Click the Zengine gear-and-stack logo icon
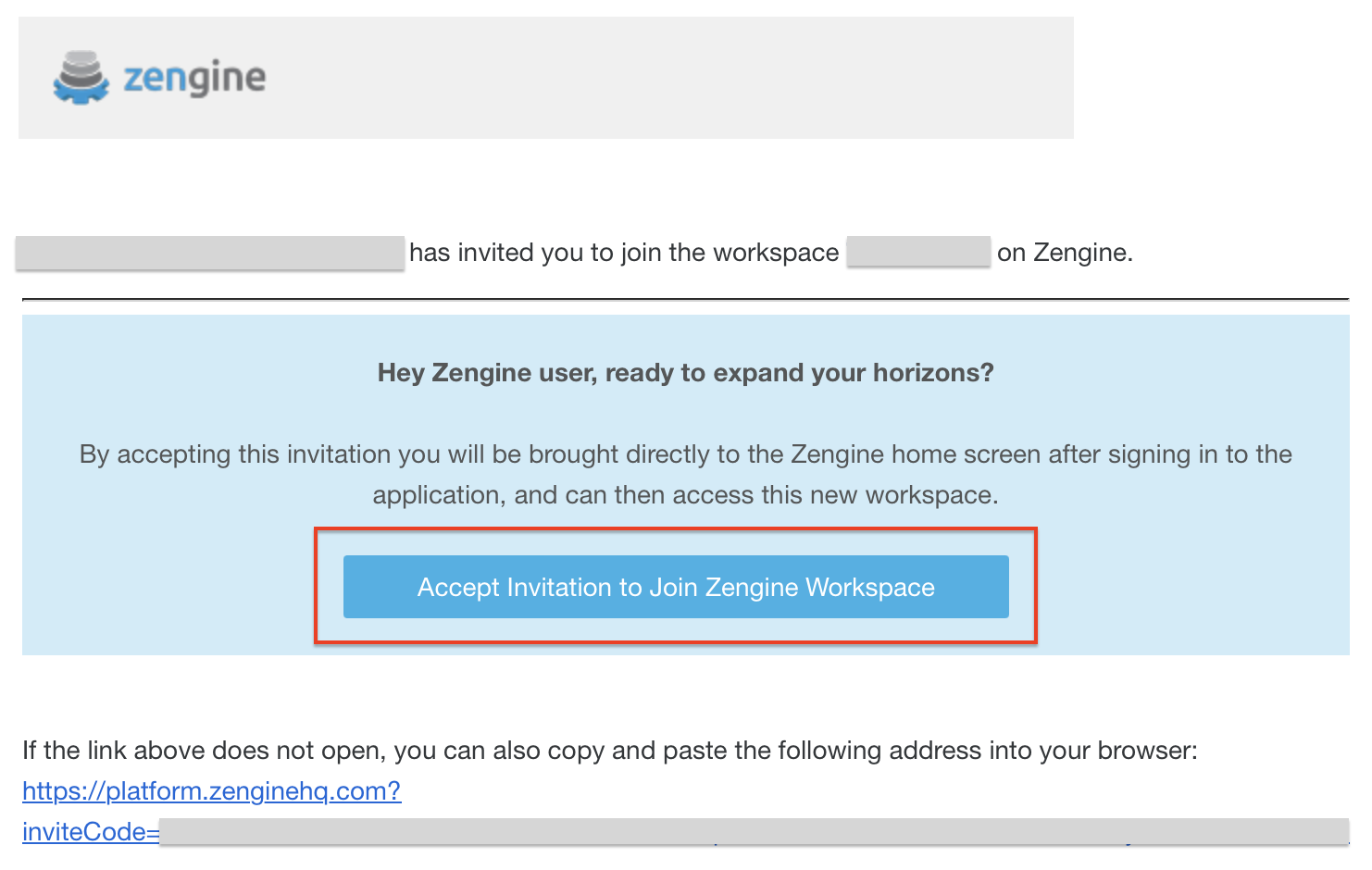 pos(81,78)
